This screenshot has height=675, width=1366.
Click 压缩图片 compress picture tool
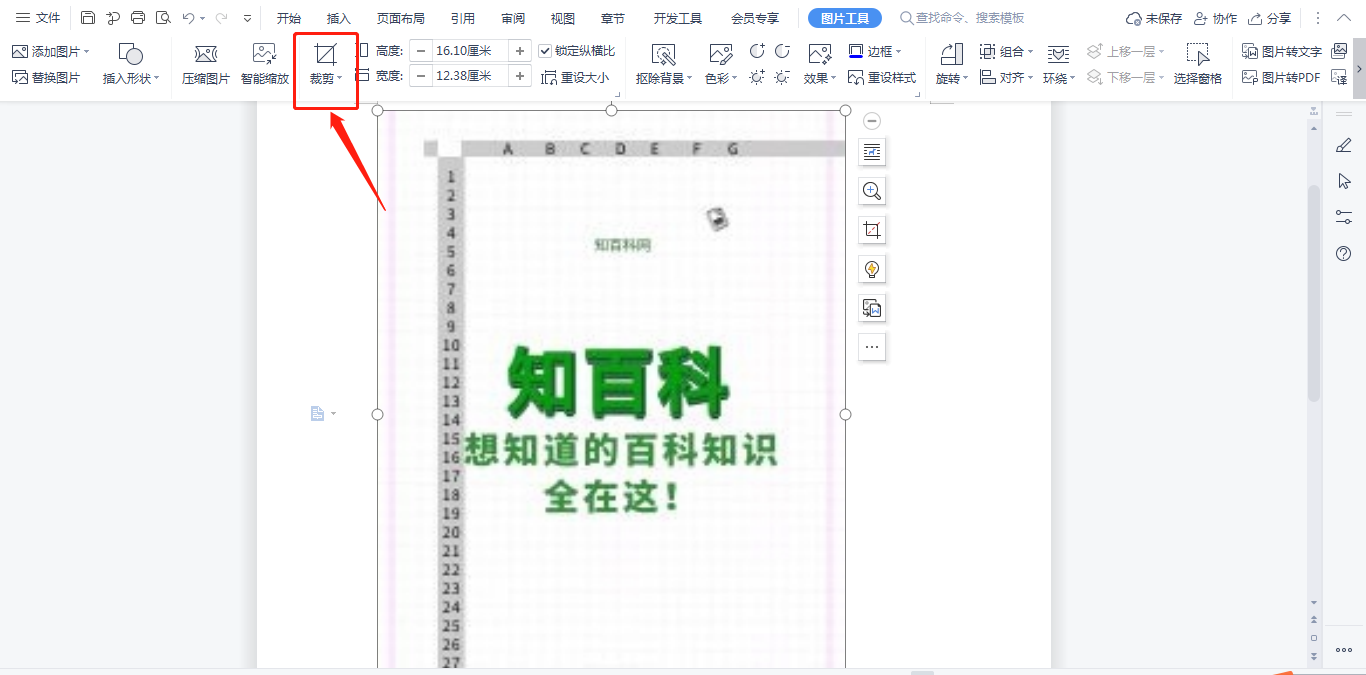click(x=206, y=64)
